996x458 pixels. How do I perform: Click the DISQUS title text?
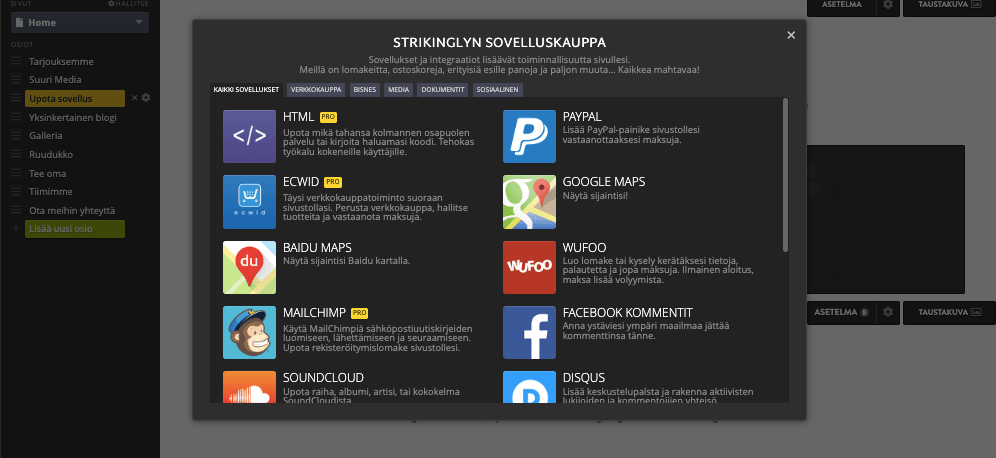584,378
